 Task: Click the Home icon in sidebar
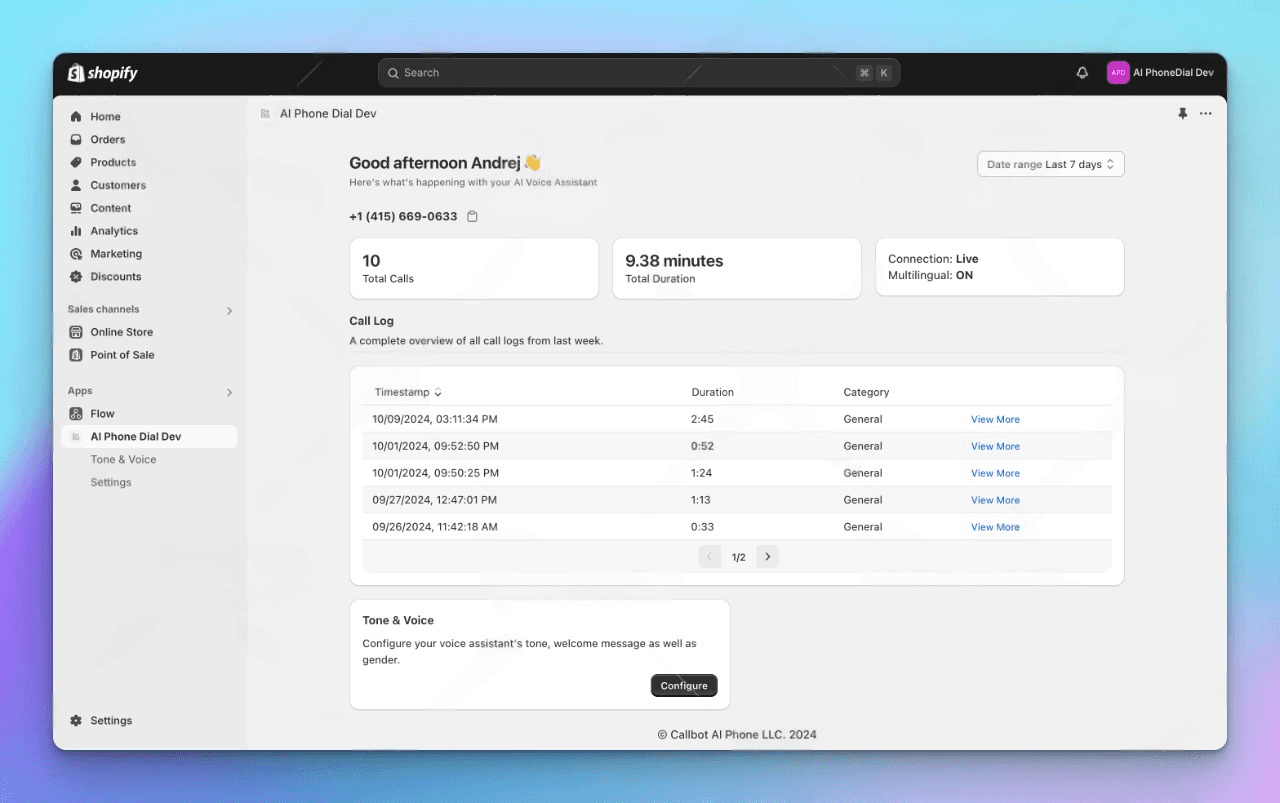point(76,117)
